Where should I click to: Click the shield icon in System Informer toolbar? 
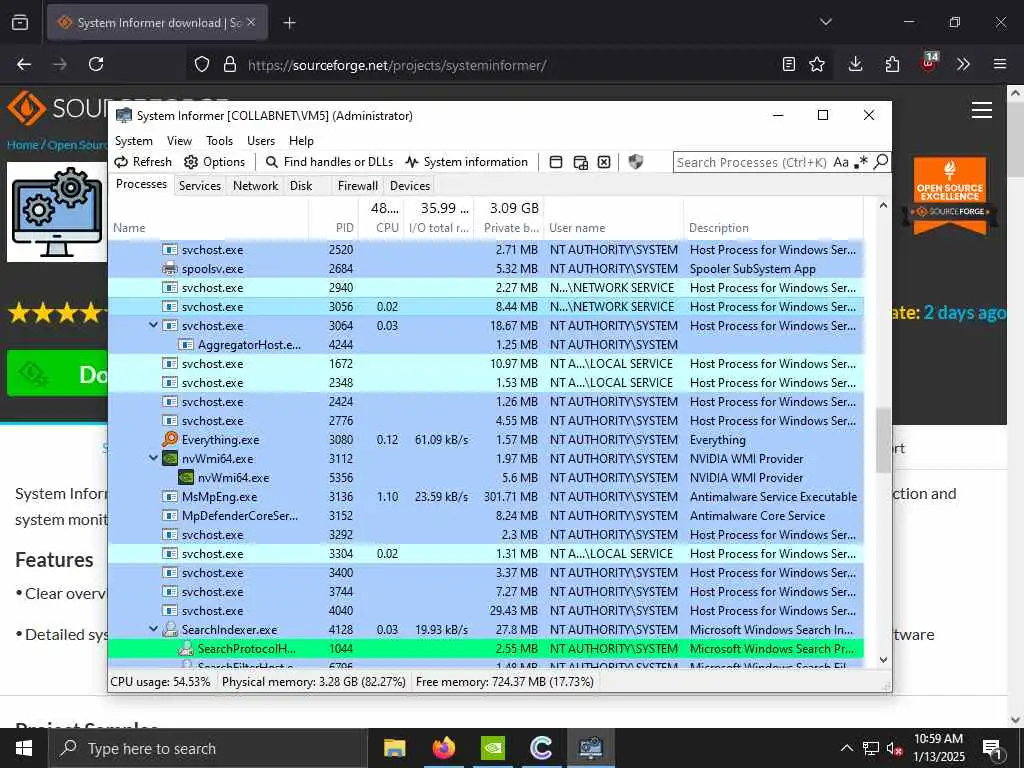pyautogui.click(x=635, y=162)
